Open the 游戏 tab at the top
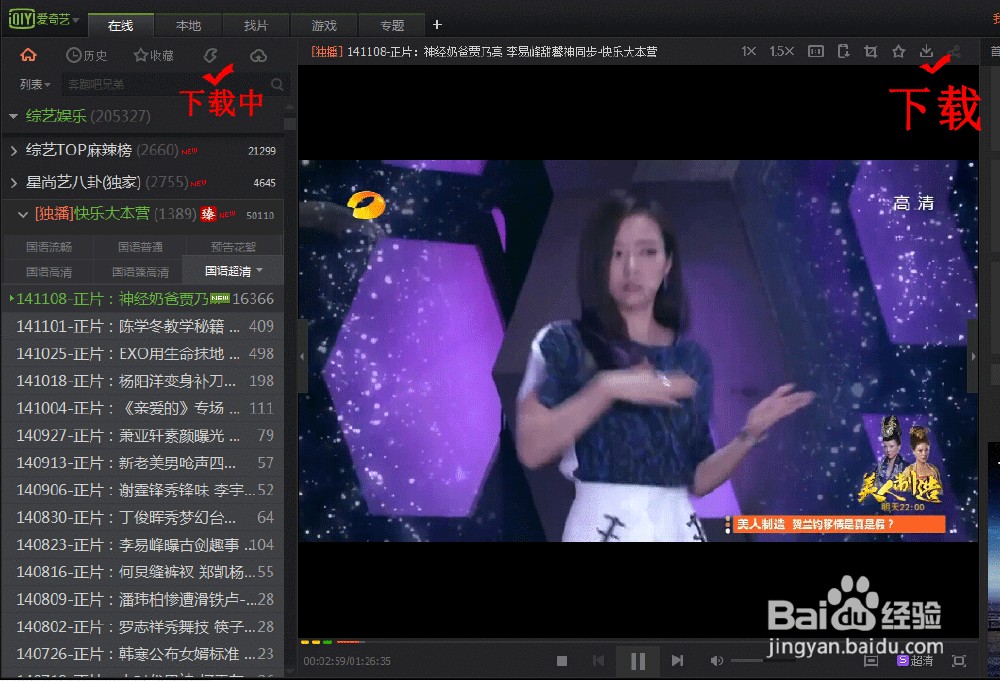 324,24
